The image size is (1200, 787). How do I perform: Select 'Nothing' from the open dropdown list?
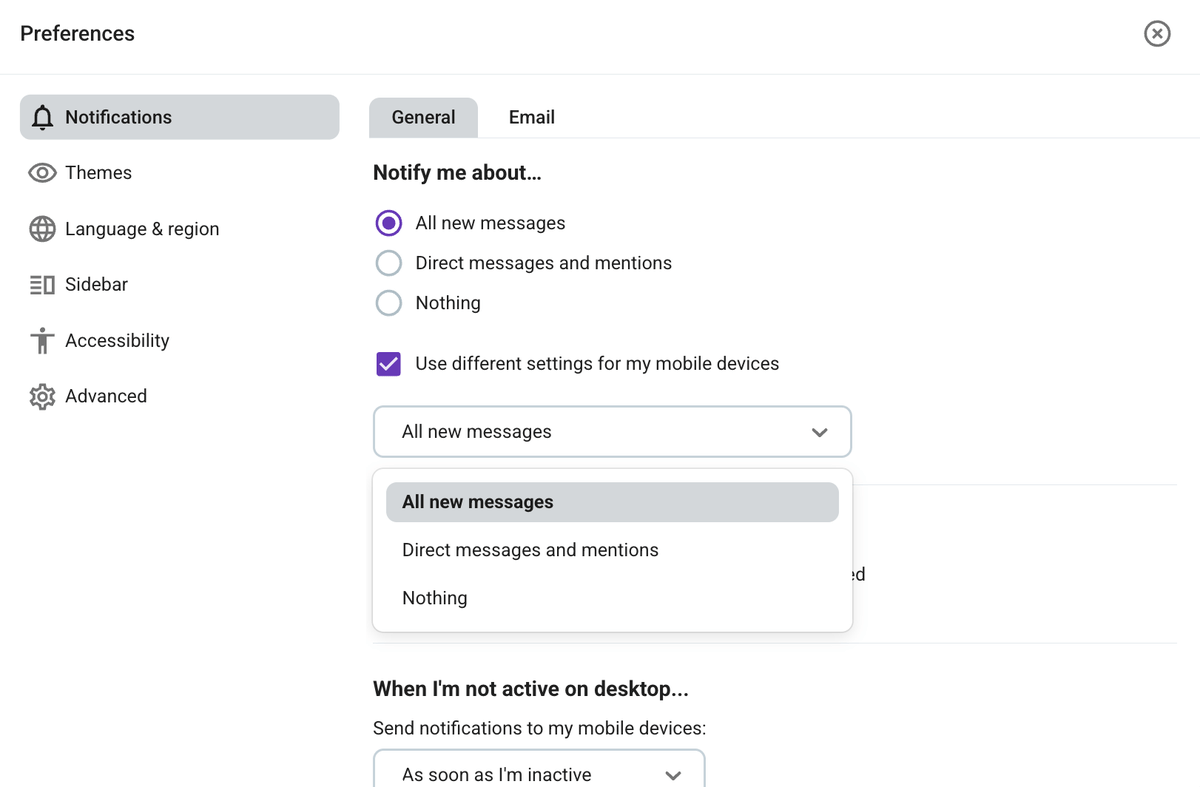pos(434,597)
